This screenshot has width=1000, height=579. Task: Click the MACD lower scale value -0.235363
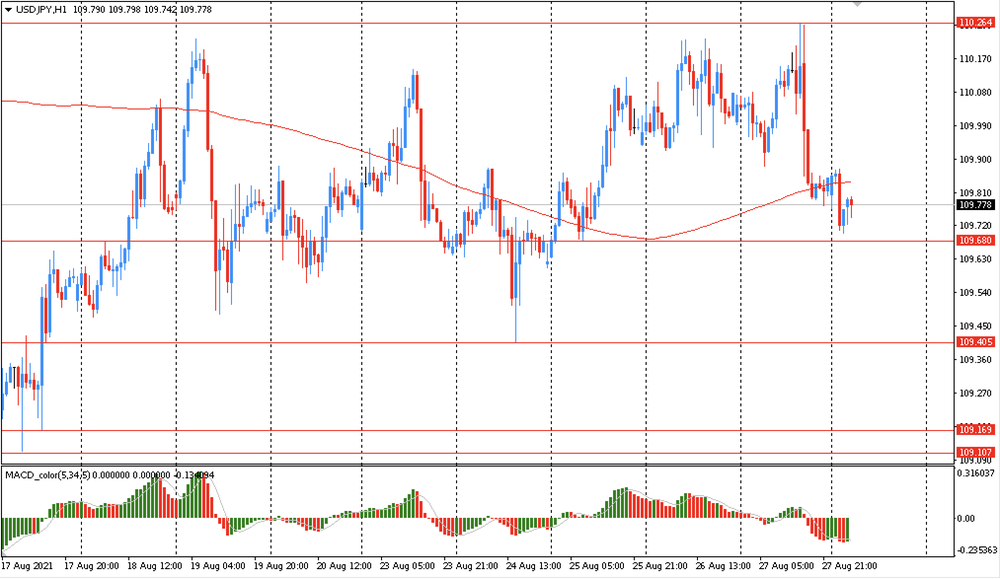(x=977, y=550)
